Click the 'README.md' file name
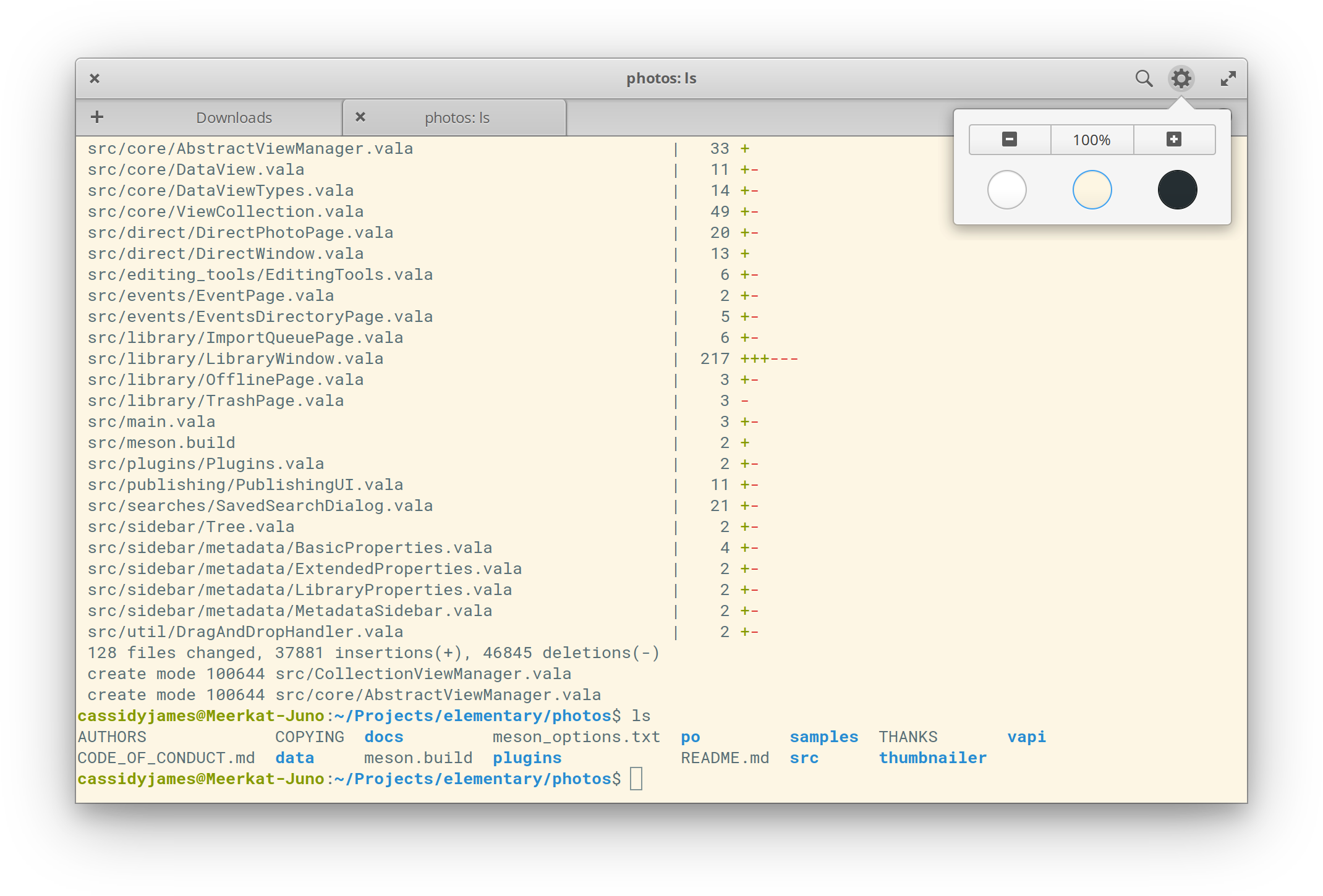The width and height of the screenshot is (1323, 896). [x=725, y=758]
